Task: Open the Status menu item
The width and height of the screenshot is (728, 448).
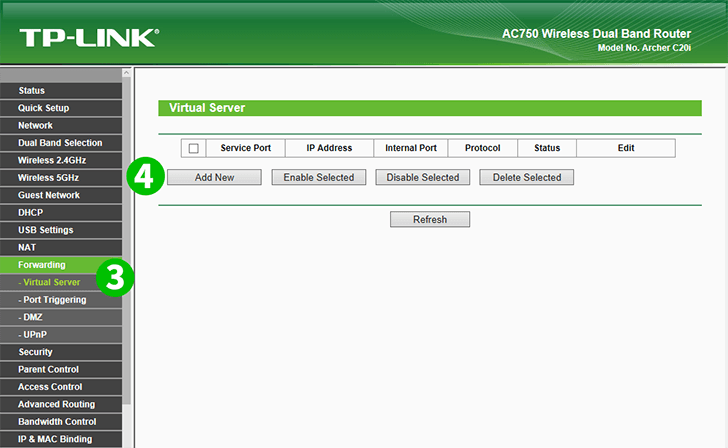Action: (61, 91)
